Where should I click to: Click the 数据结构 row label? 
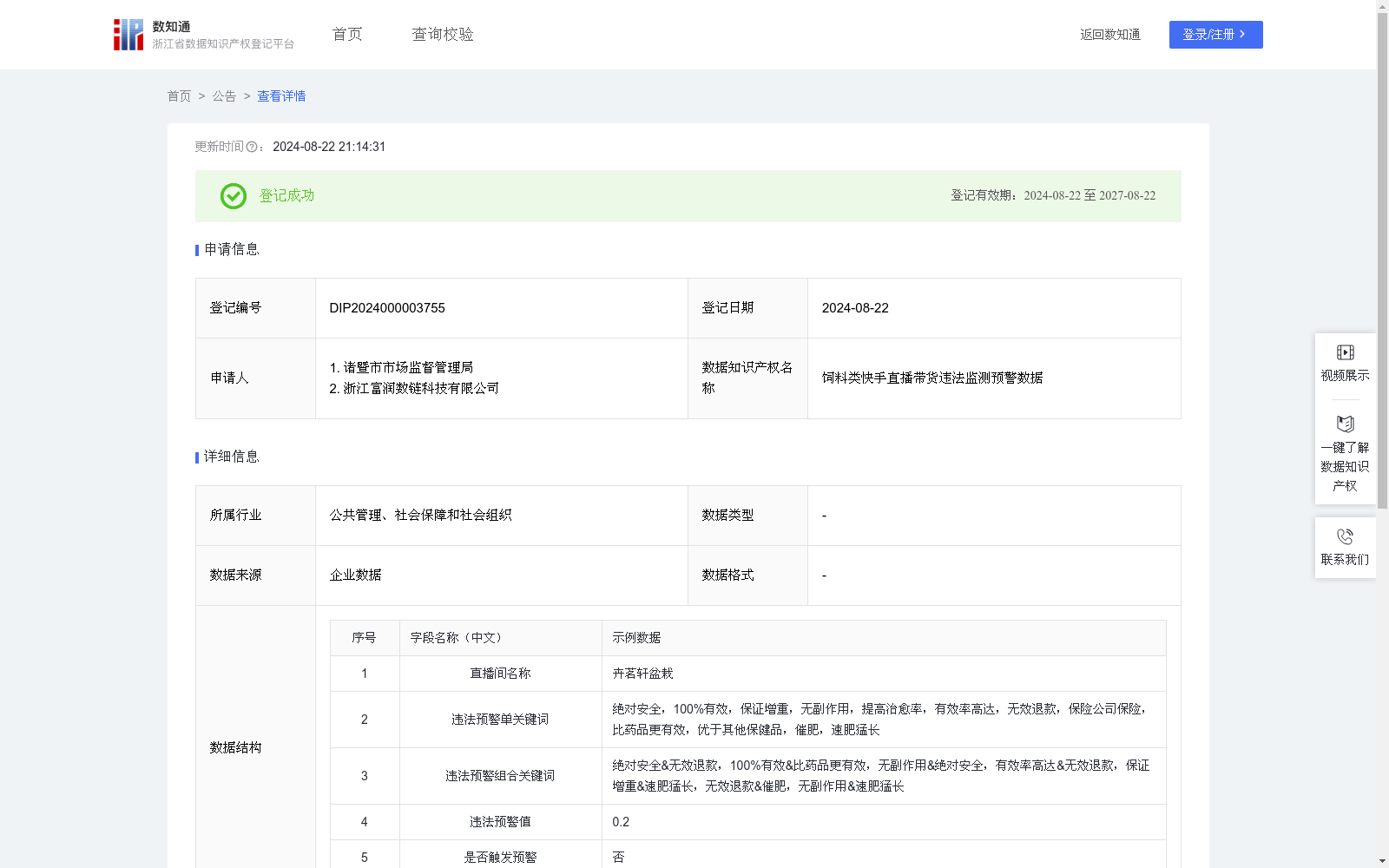pos(235,748)
